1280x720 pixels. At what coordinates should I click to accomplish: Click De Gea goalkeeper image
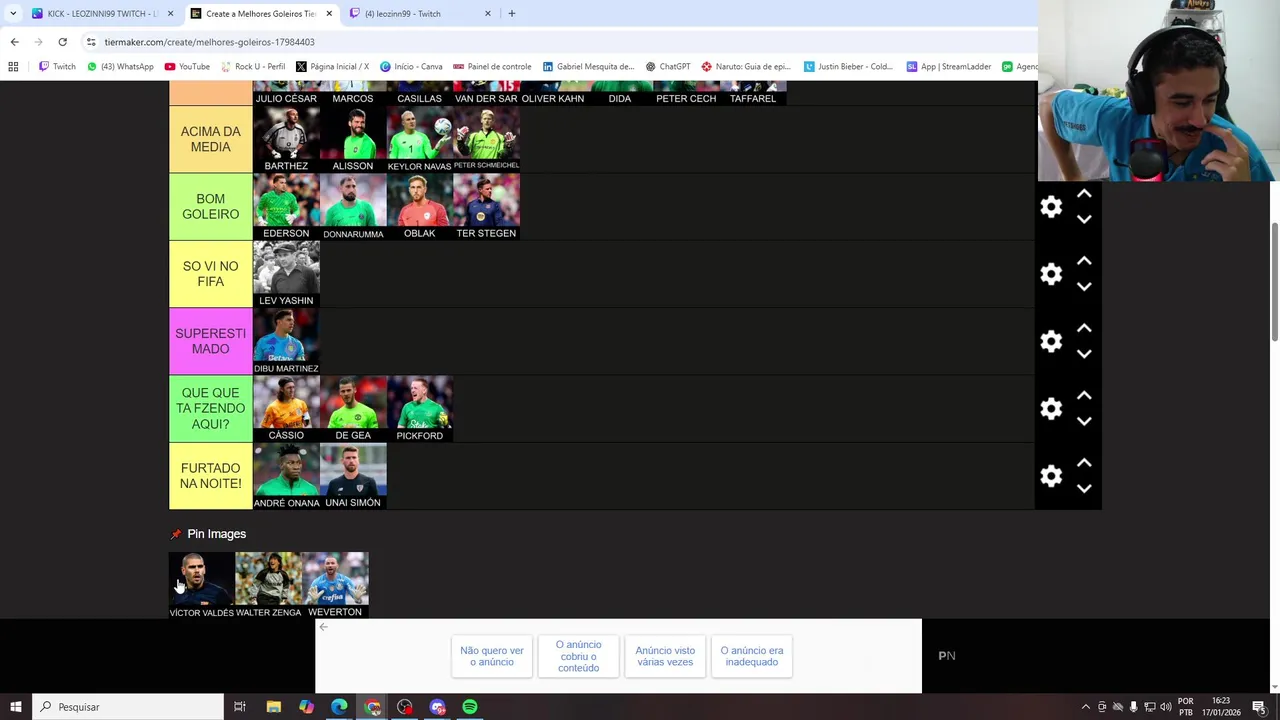pos(353,409)
